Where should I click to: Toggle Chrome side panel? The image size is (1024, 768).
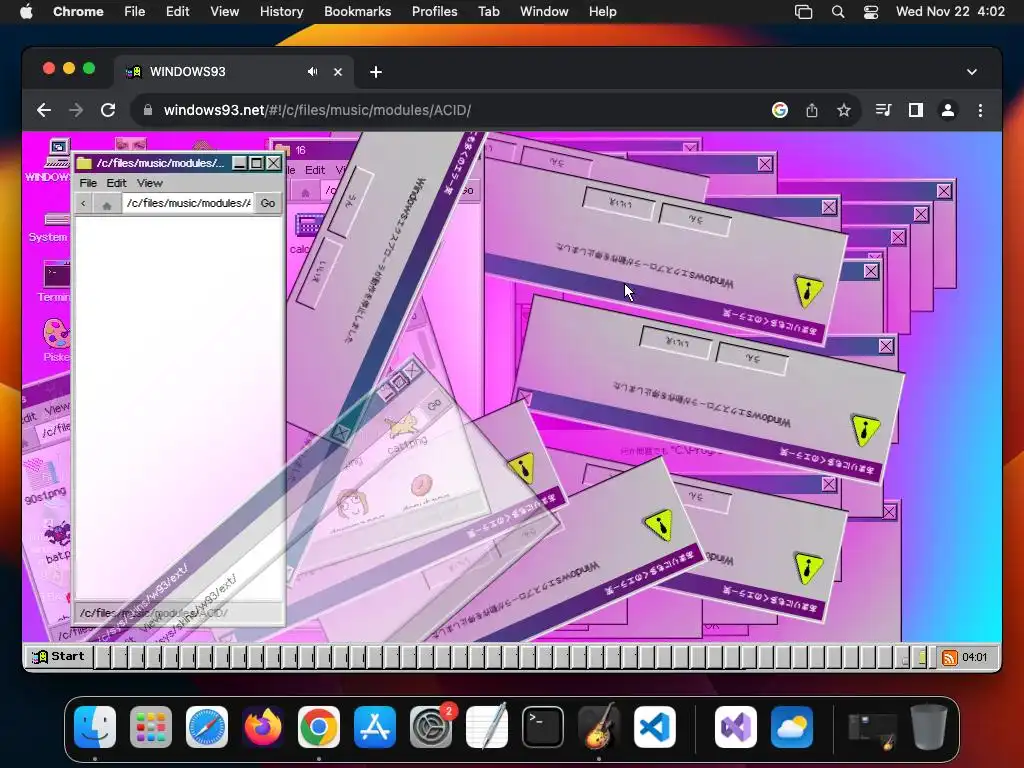tap(916, 110)
